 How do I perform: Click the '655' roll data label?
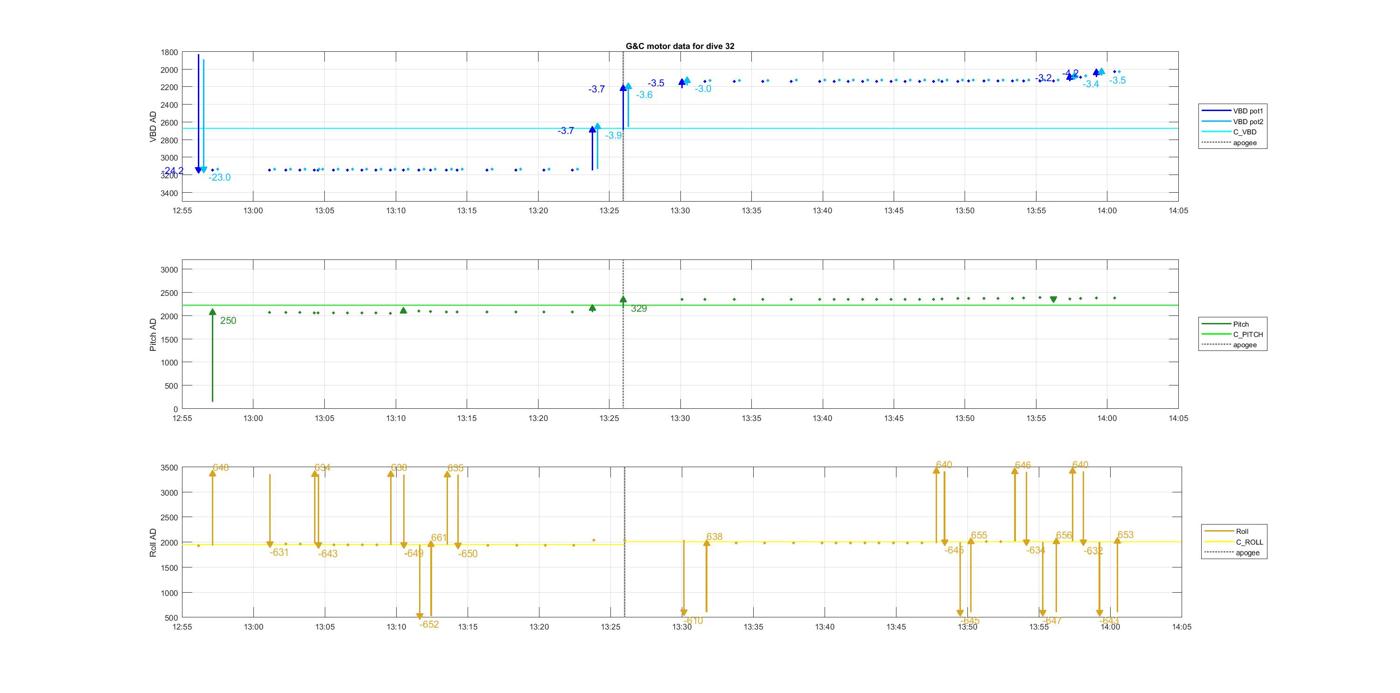pyautogui.click(x=979, y=536)
